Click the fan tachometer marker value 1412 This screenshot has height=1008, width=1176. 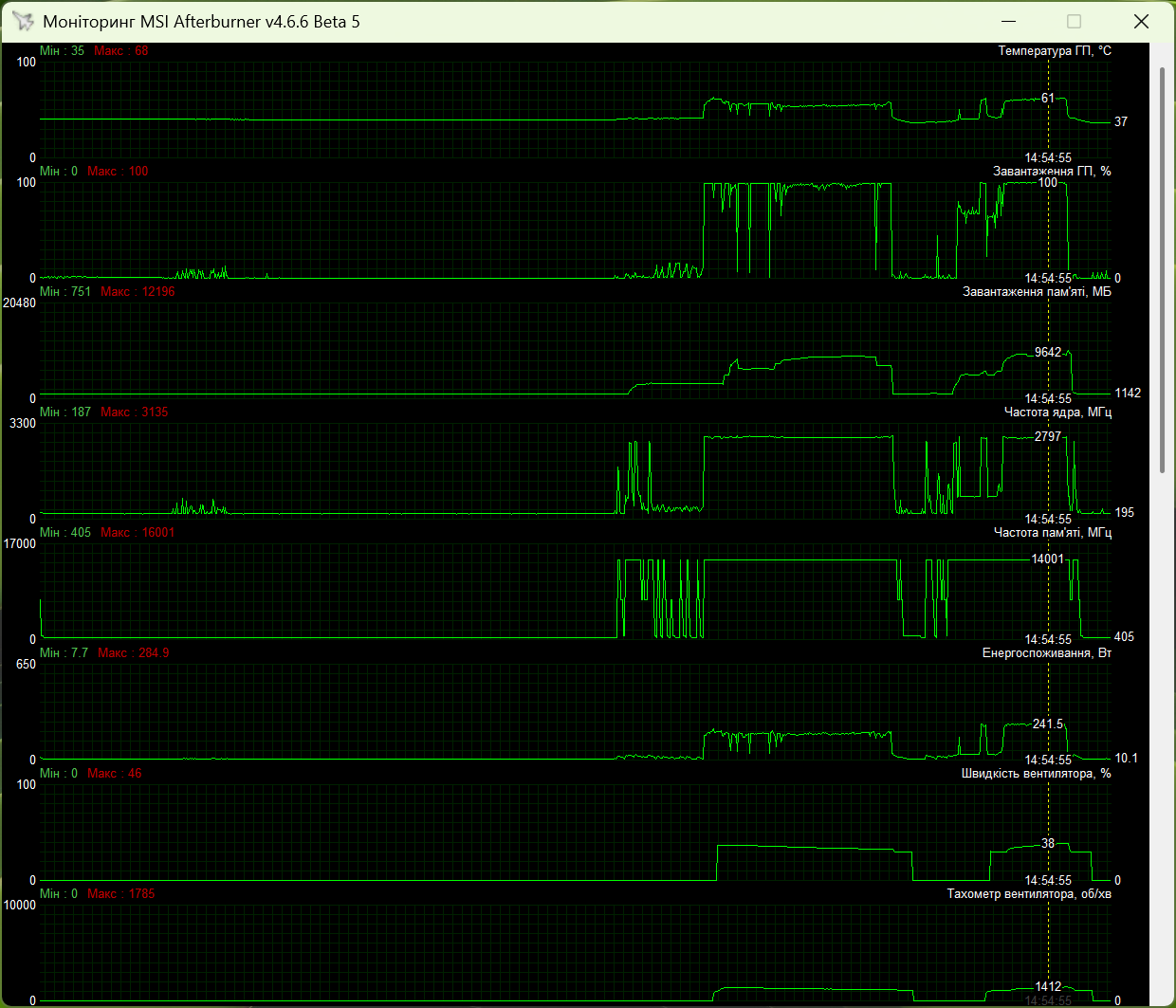coord(1048,987)
